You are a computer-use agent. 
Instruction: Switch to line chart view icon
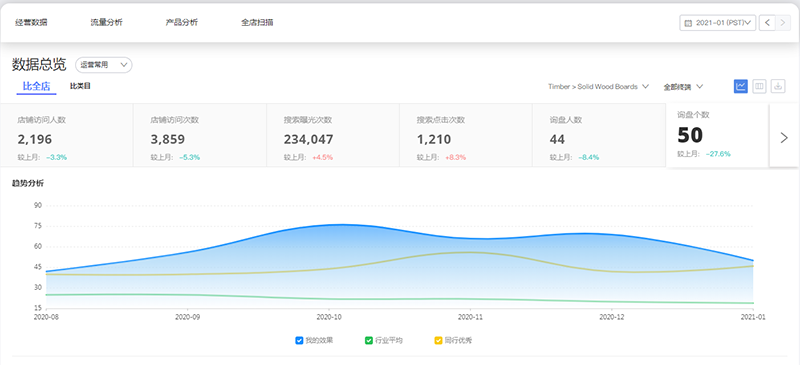(741, 86)
